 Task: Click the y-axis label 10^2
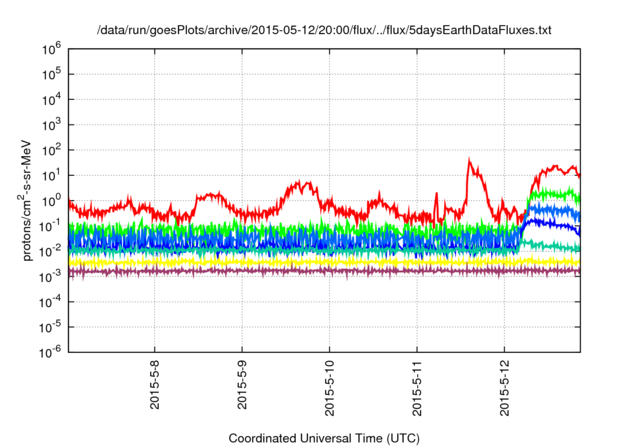pyautogui.click(x=51, y=151)
